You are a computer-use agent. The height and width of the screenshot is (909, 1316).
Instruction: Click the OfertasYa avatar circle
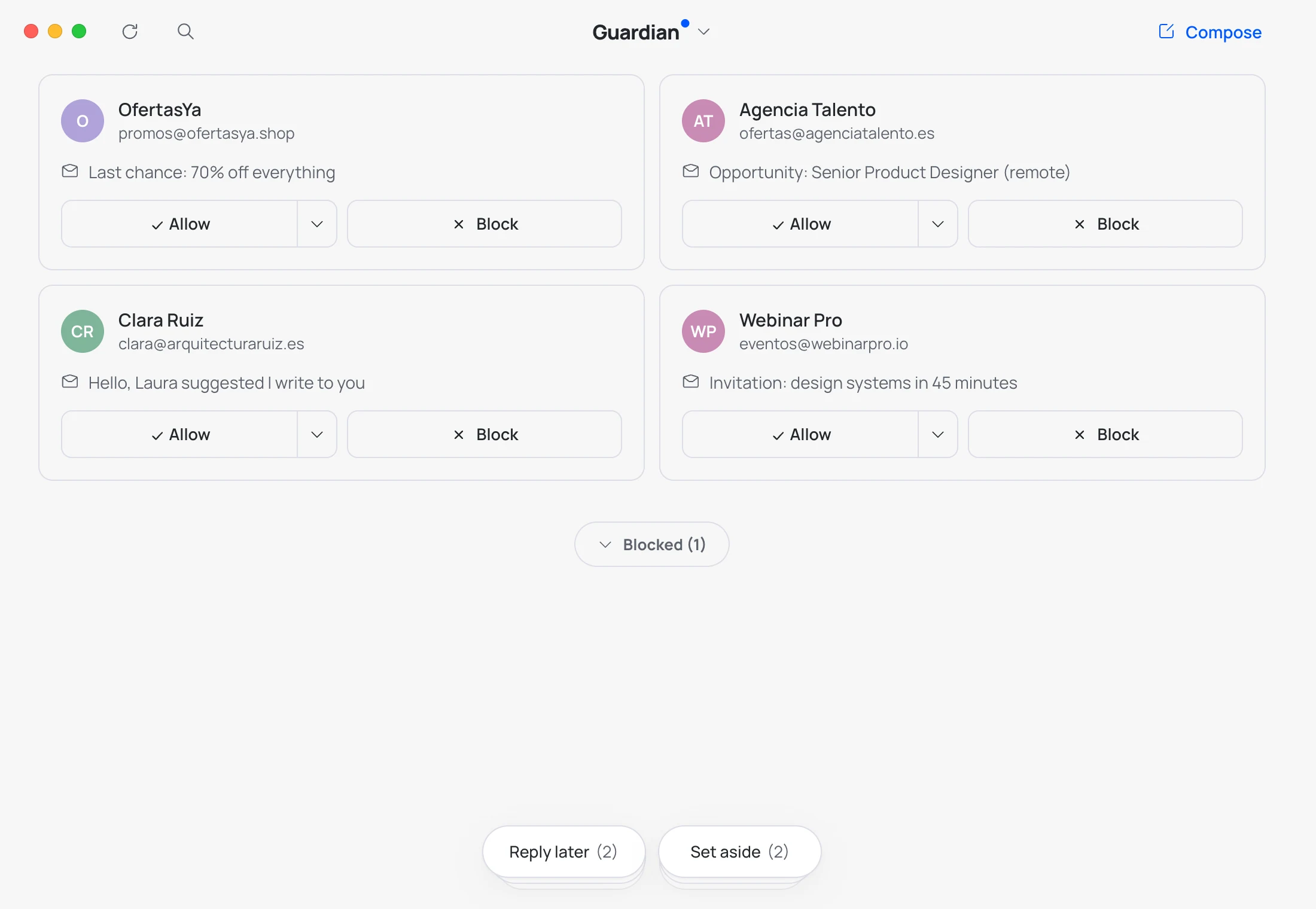(x=83, y=121)
